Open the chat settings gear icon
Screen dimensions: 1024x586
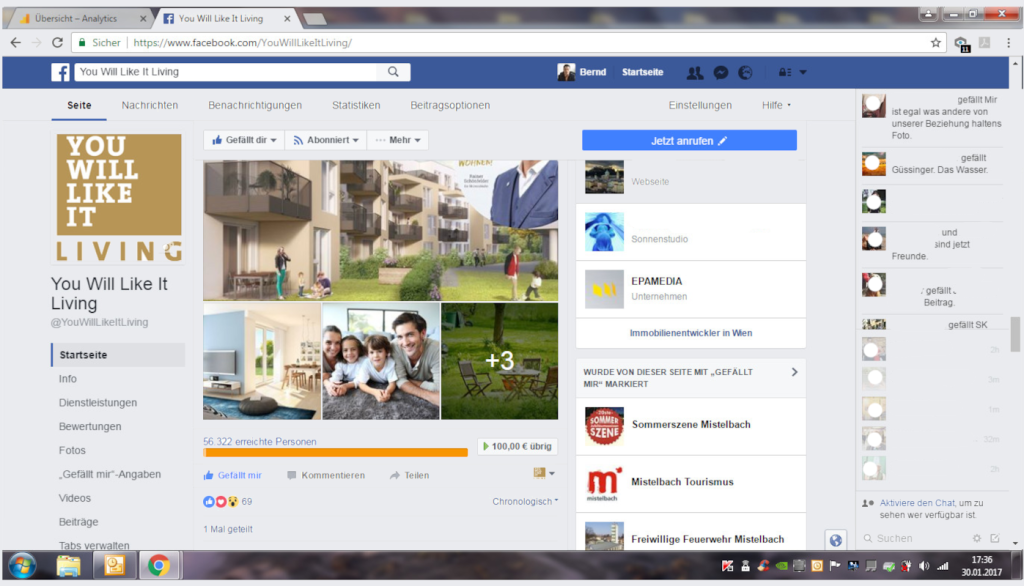click(x=977, y=538)
